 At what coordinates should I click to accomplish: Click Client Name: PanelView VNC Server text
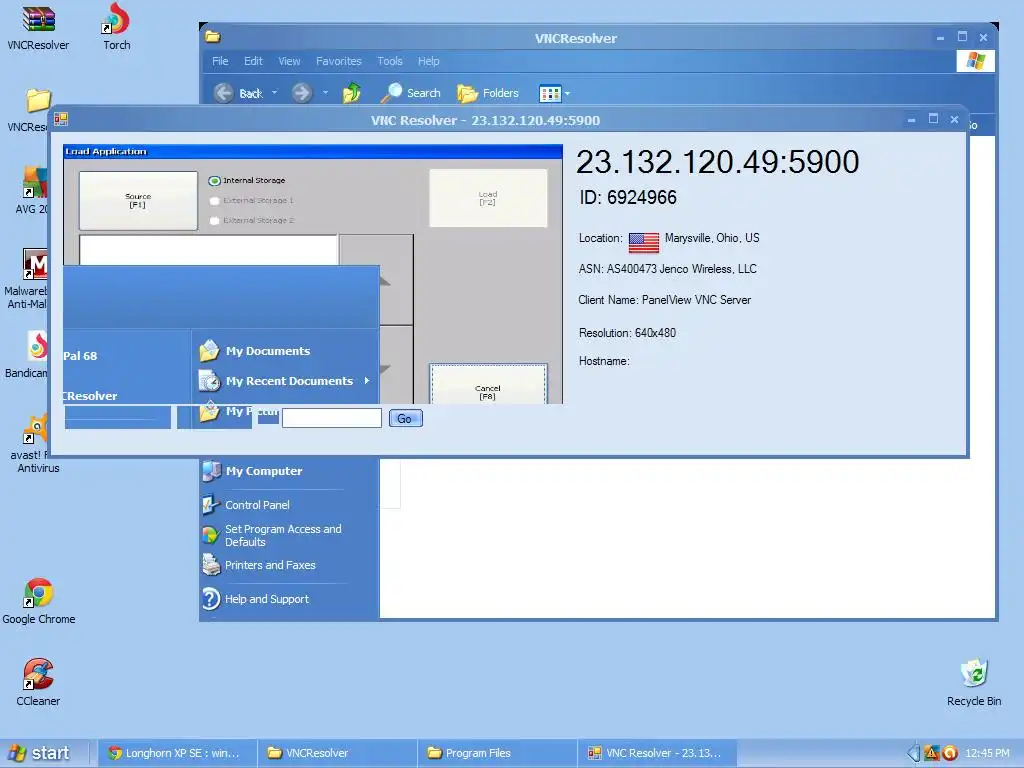(x=665, y=300)
